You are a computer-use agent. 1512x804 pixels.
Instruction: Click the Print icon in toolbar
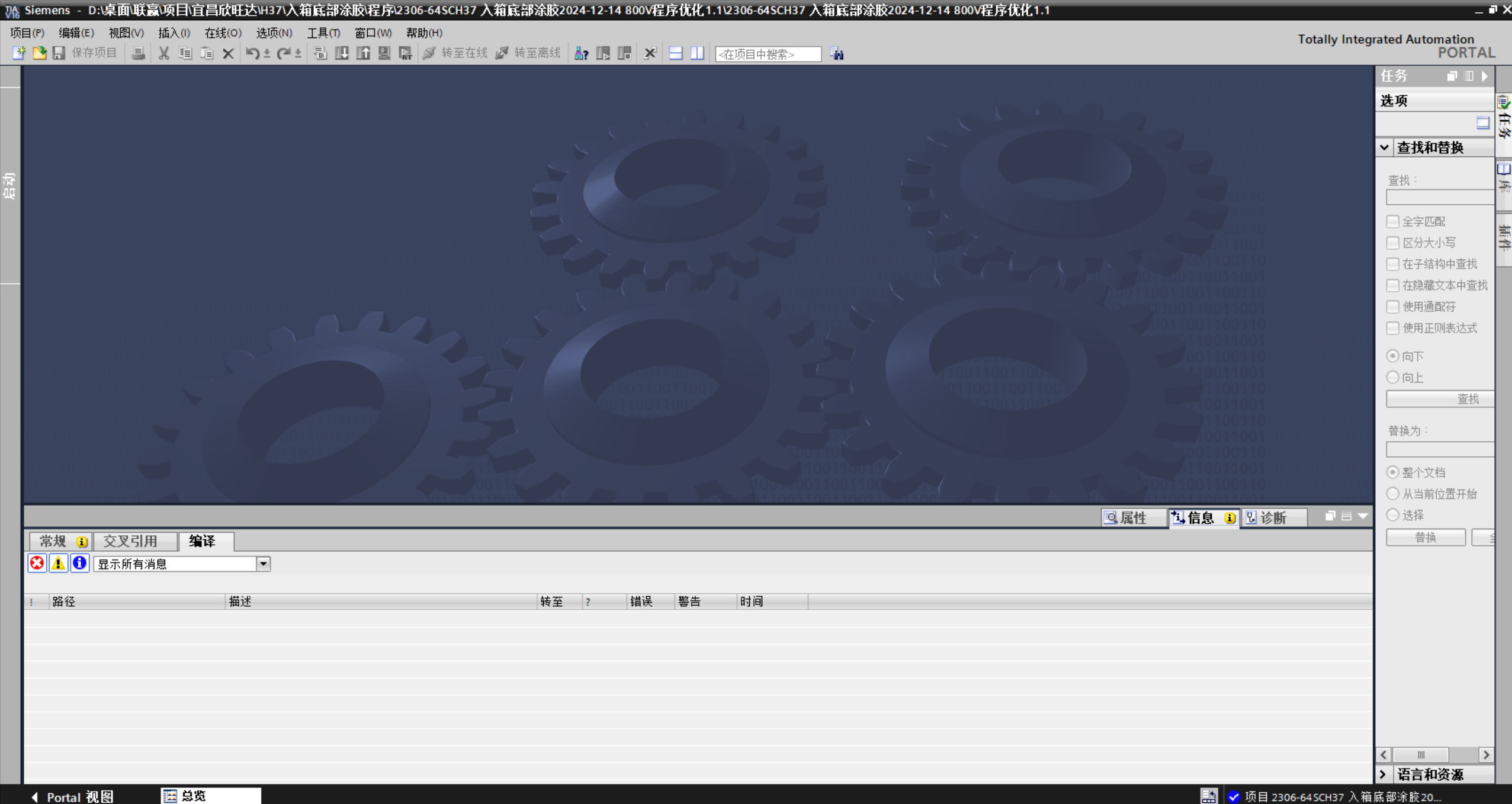pos(138,53)
